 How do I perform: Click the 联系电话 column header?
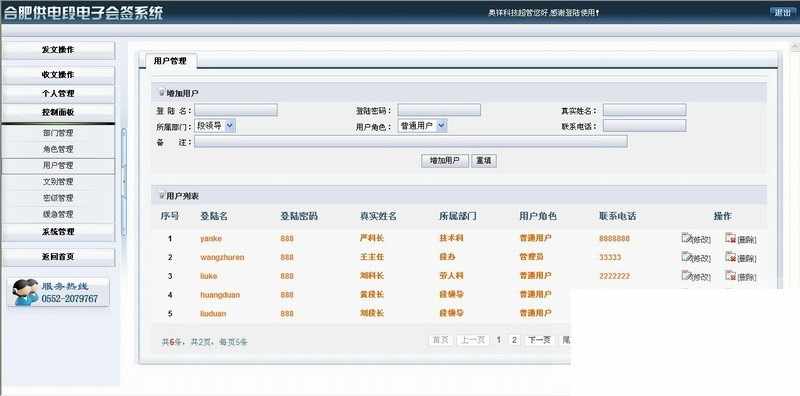[x=617, y=216]
